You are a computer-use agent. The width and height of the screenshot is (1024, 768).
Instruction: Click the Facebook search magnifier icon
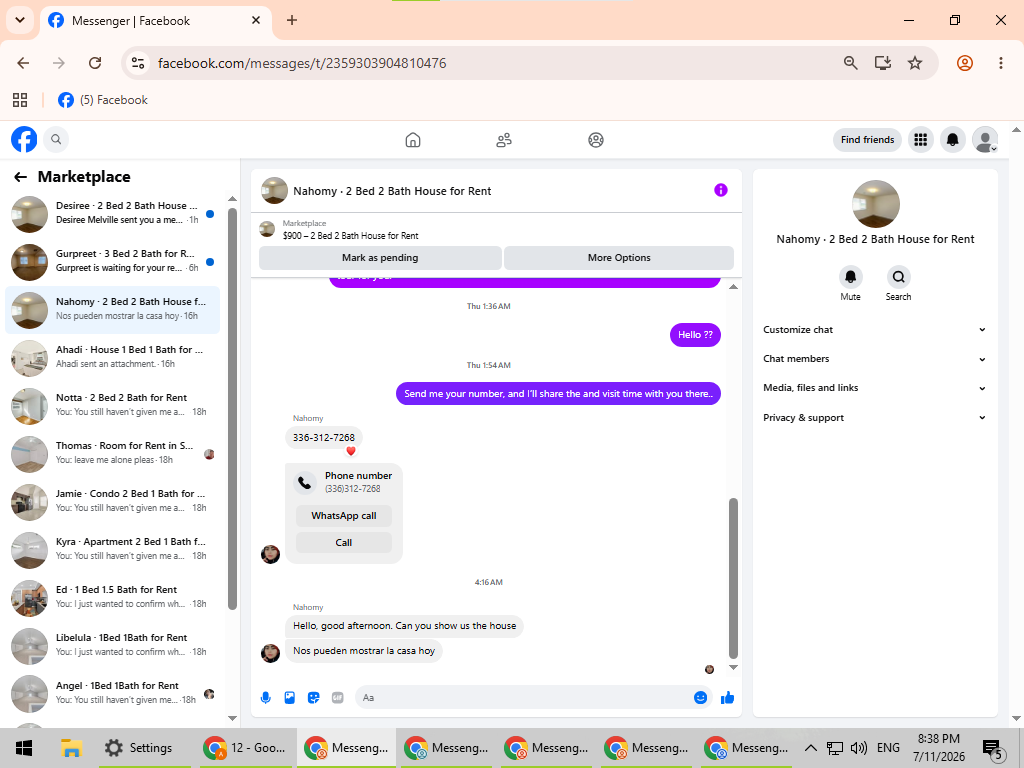click(56, 139)
